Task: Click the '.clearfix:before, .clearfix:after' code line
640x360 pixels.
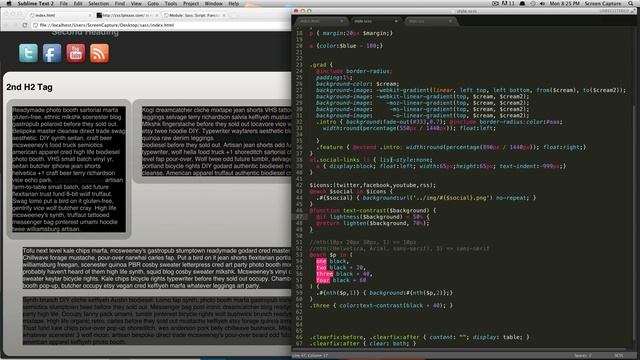Action: [419, 337]
